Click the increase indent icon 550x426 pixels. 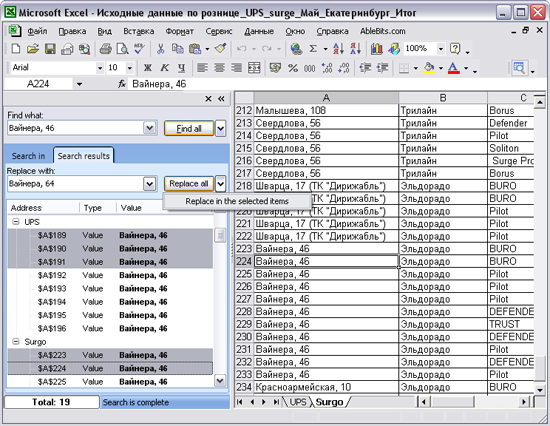click(382, 68)
